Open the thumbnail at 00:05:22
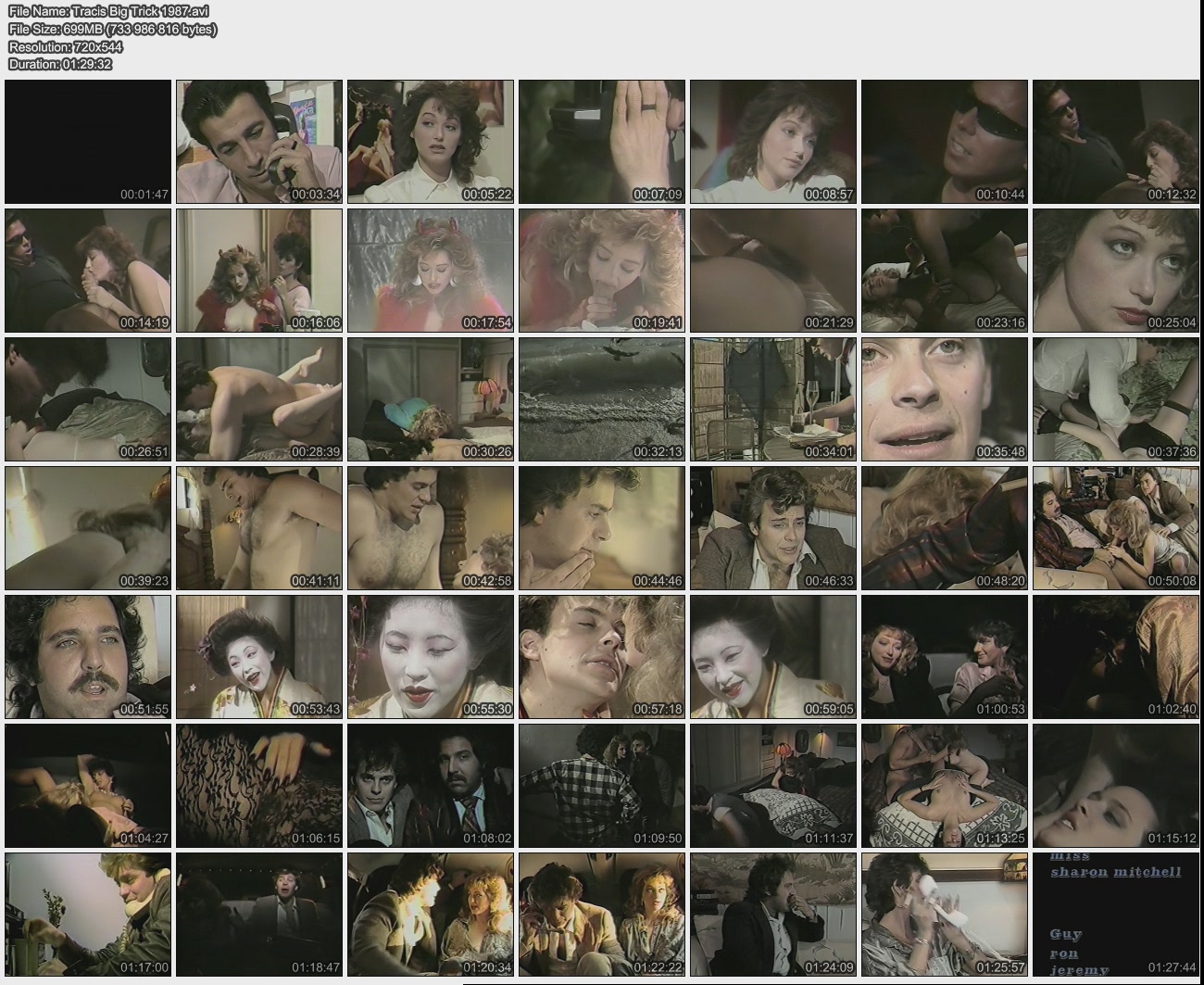Image resolution: width=1204 pixels, height=985 pixels. pyautogui.click(x=431, y=141)
